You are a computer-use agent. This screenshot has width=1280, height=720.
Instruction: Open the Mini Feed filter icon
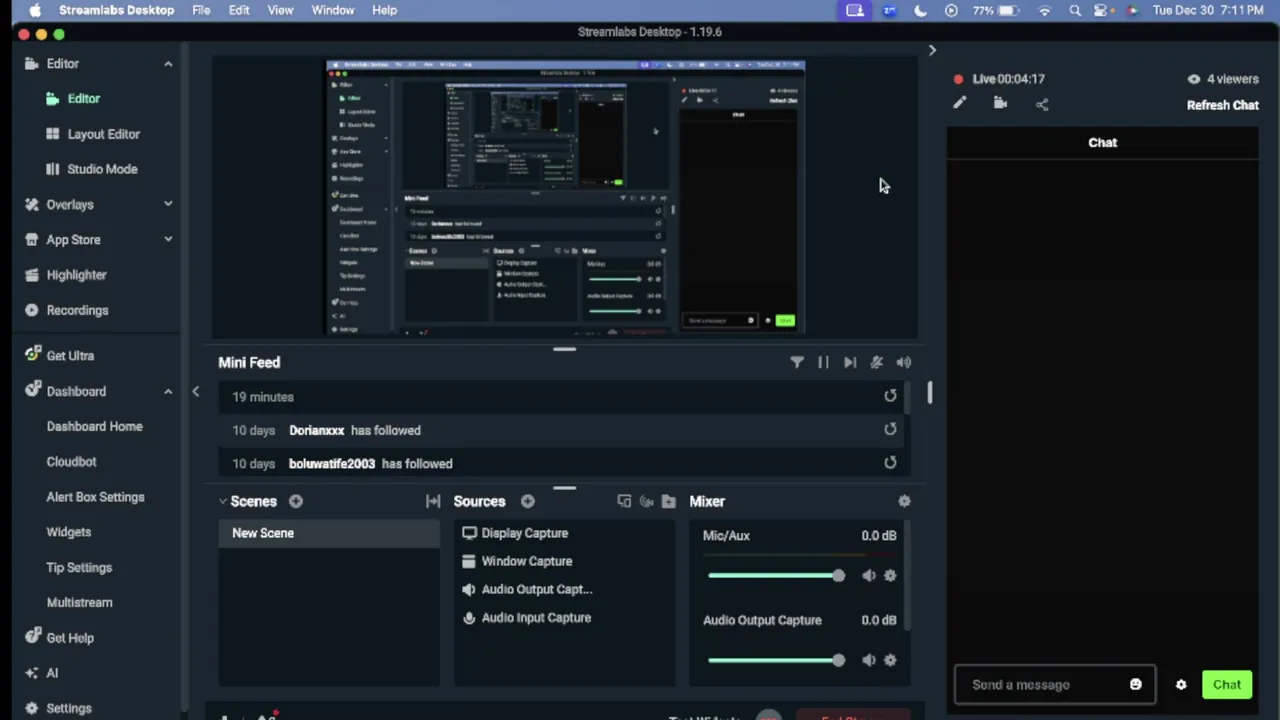tap(797, 362)
